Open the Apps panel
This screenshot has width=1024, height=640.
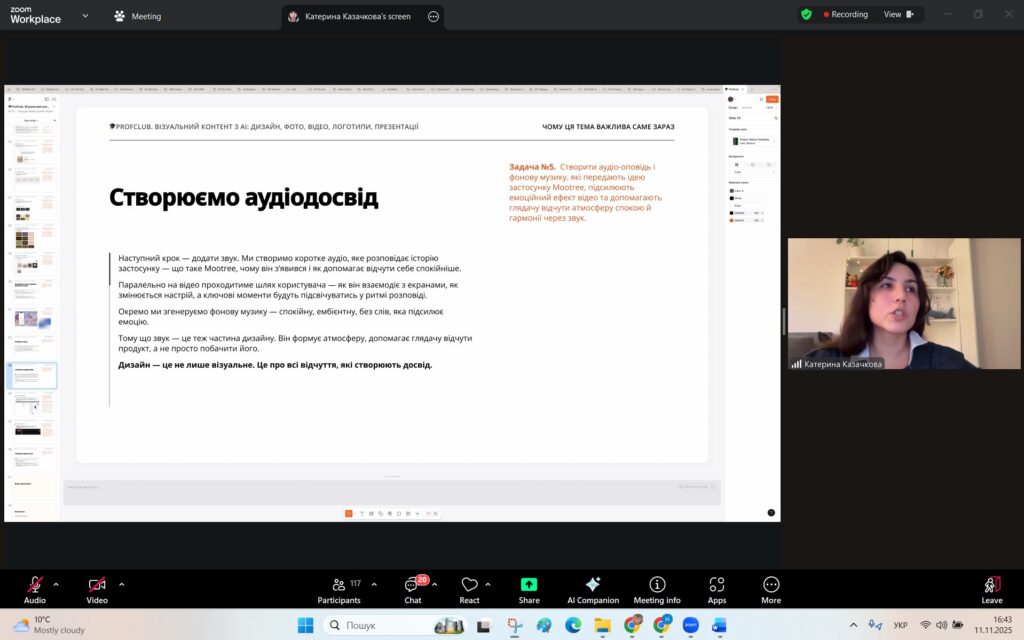coord(716,589)
